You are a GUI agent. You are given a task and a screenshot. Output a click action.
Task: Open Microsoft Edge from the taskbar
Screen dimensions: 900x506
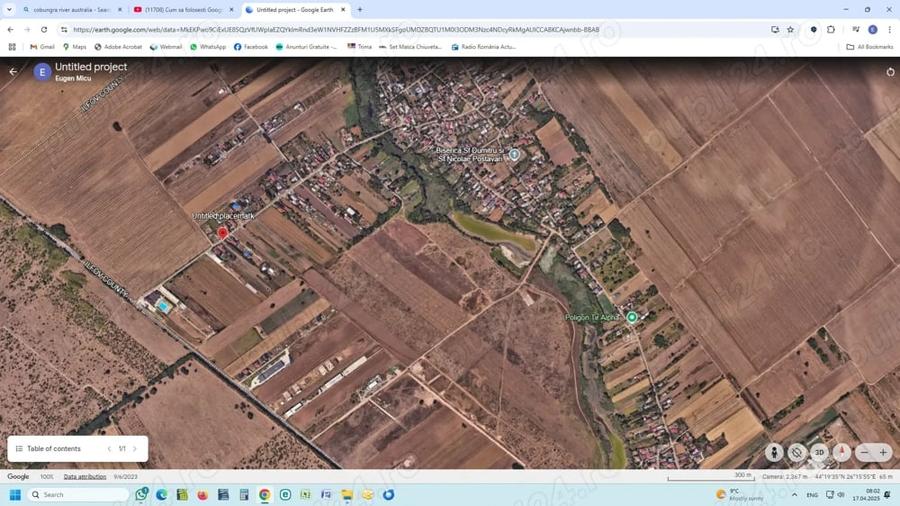click(x=161, y=495)
